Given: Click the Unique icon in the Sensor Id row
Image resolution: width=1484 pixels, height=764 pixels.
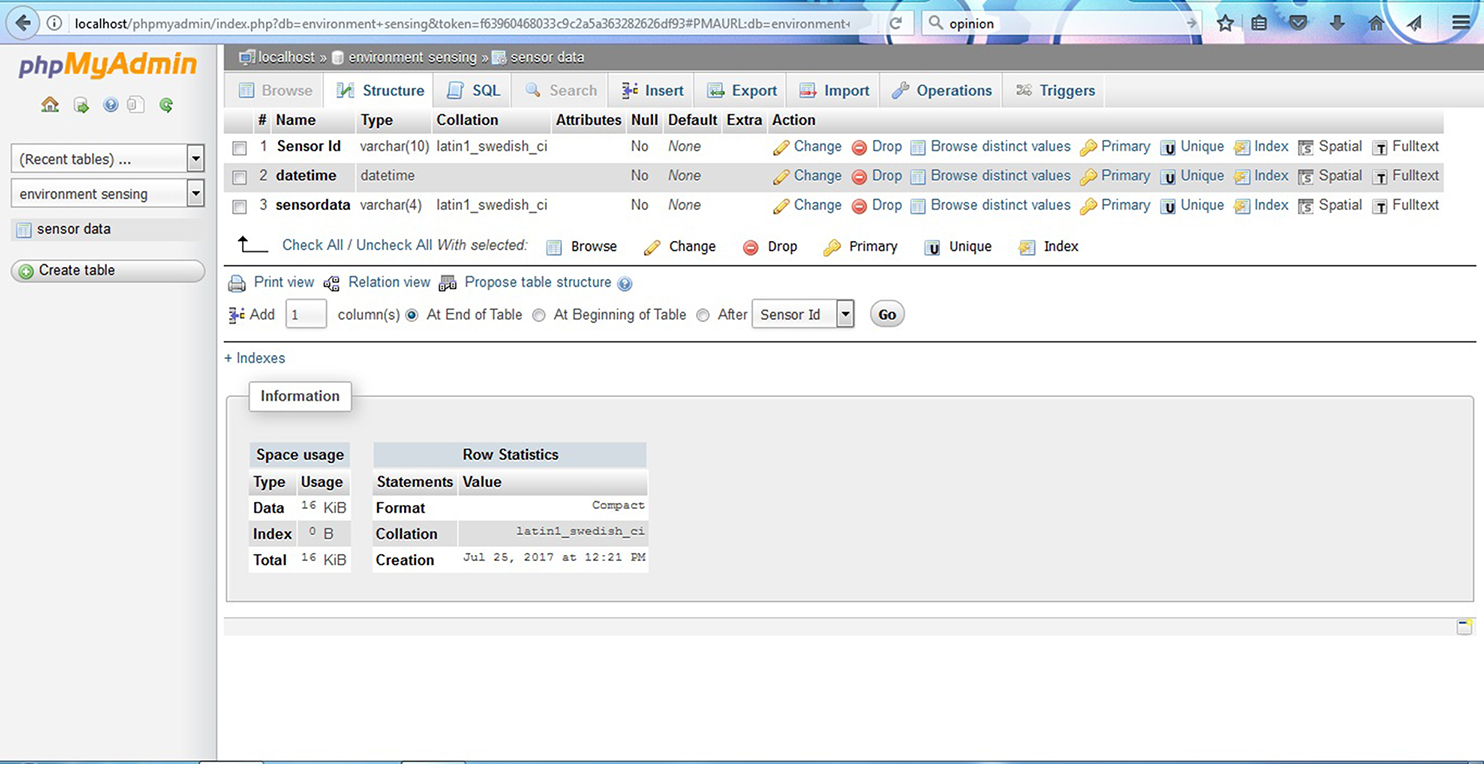Looking at the screenshot, I should pyautogui.click(x=1168, y=147).
